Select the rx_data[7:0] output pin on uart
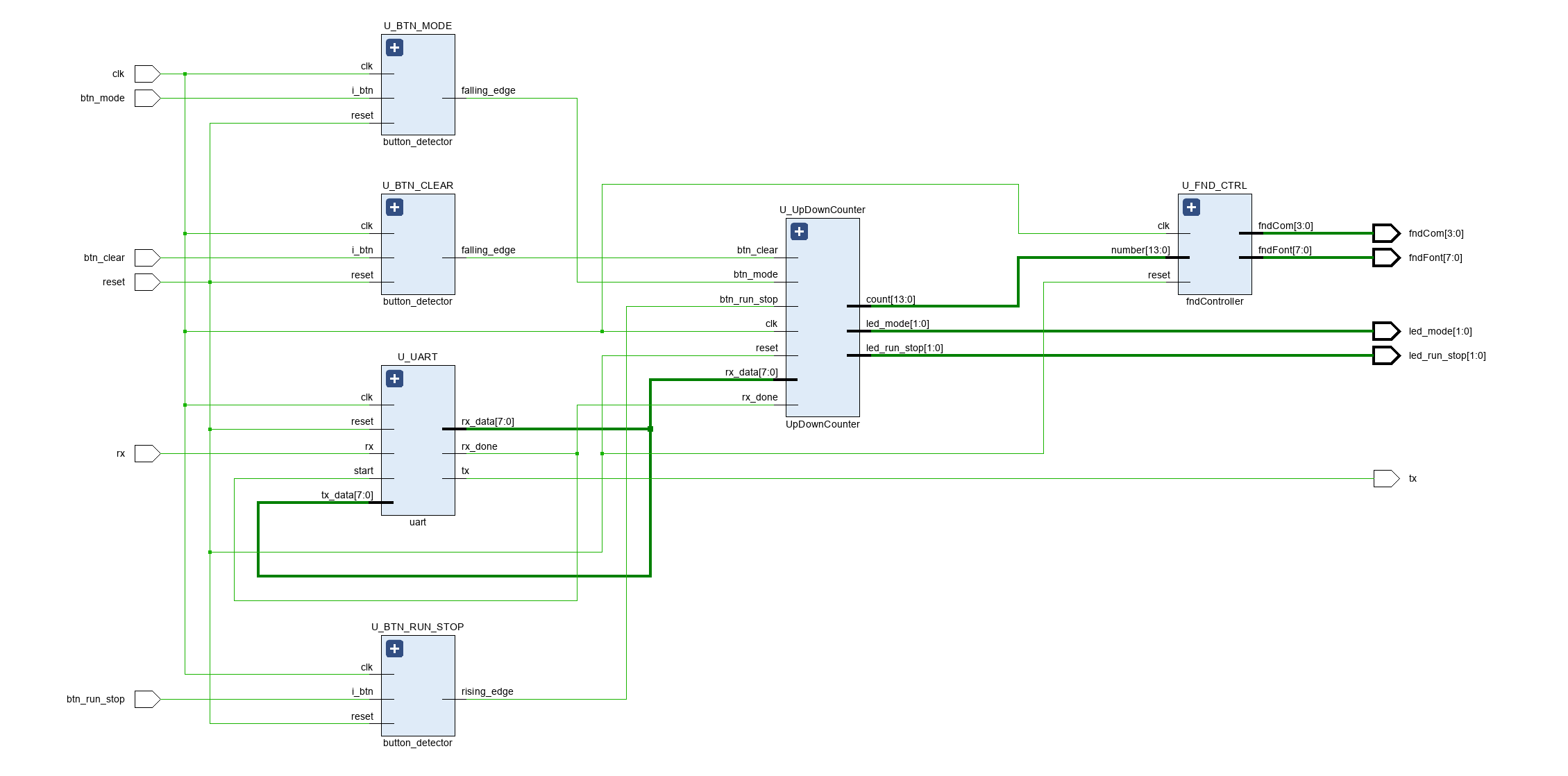The height and width of the screenshot is (776, 1568). [x=488, y=421]
